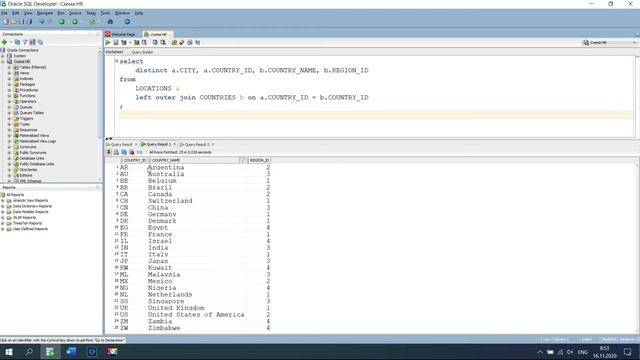Screen dimensions: 640x360
Task: Click the Save icon in main toolbar
Action: pos(21,22)
